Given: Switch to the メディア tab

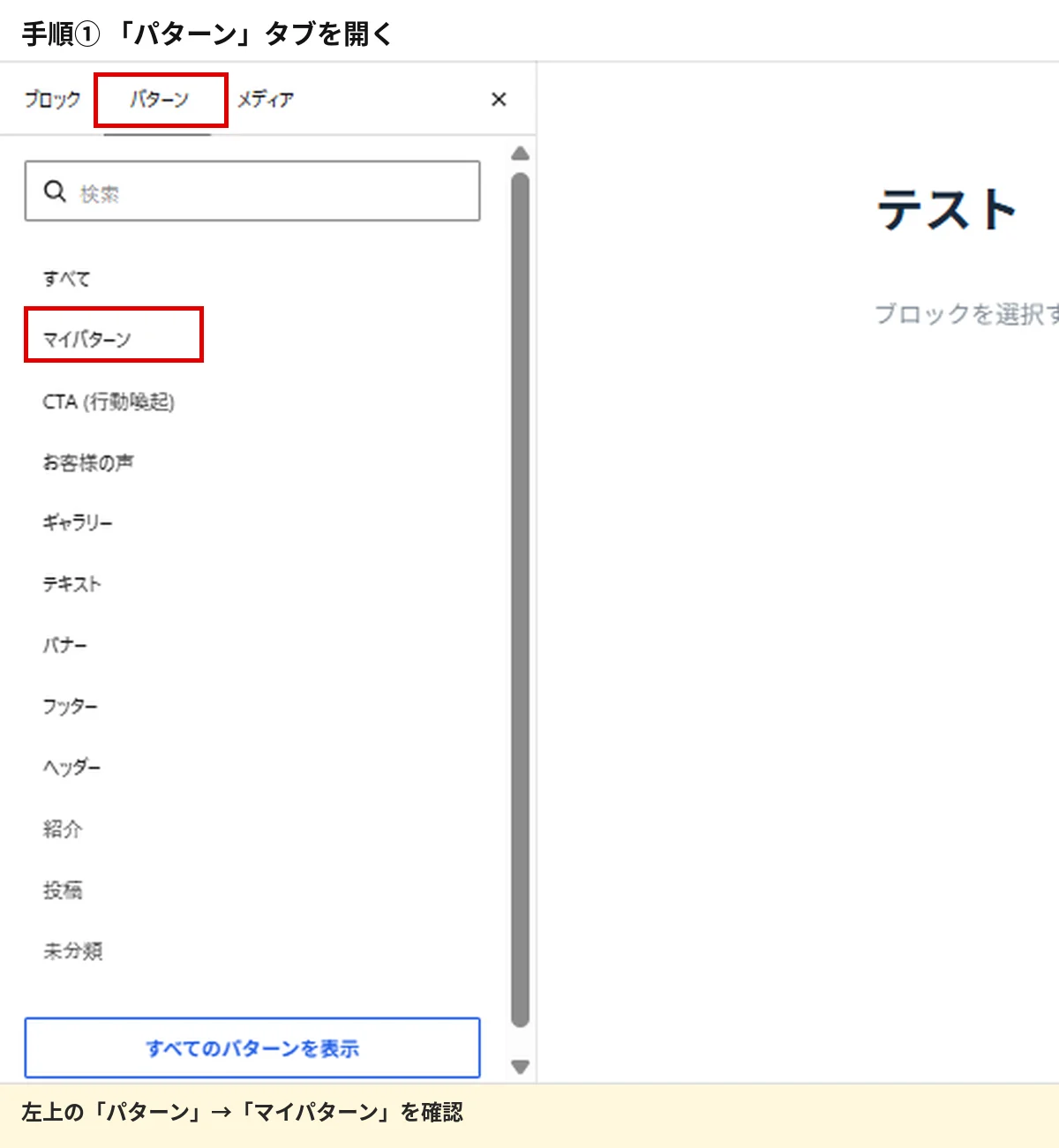Looking at the screenshot, I should click(265, 100).
